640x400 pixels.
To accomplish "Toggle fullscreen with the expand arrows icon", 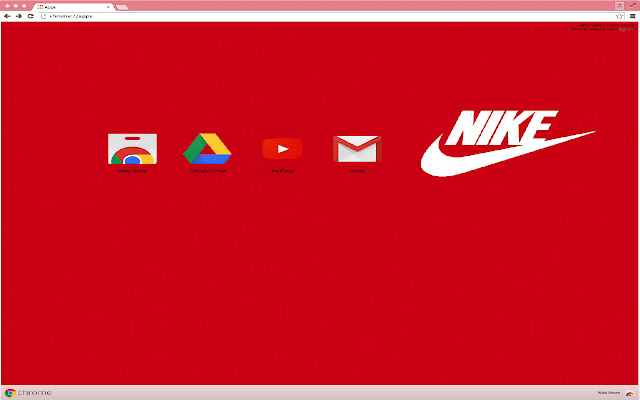I will point(633,5).
